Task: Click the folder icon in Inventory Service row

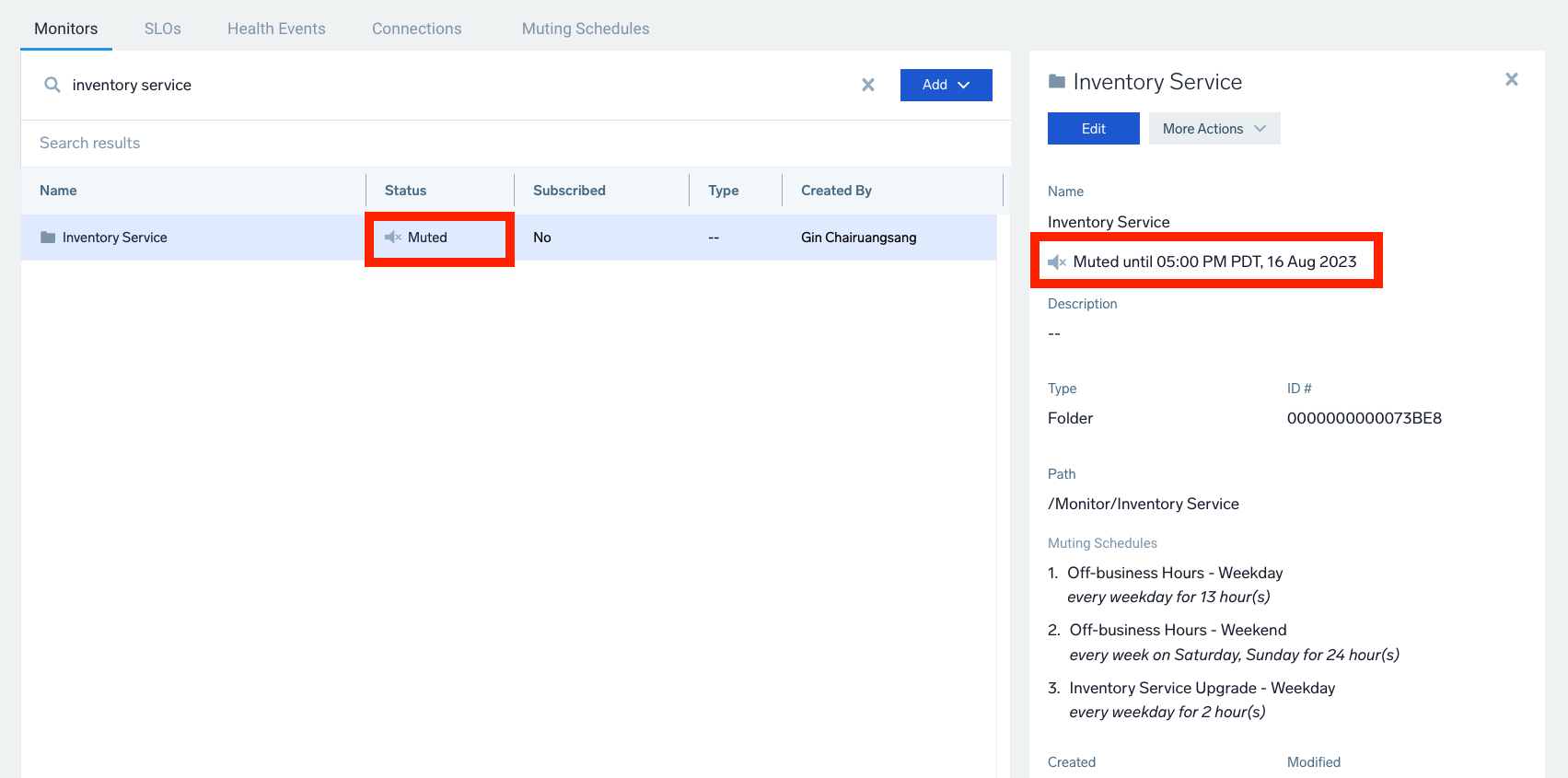Action: coord(48,238)
